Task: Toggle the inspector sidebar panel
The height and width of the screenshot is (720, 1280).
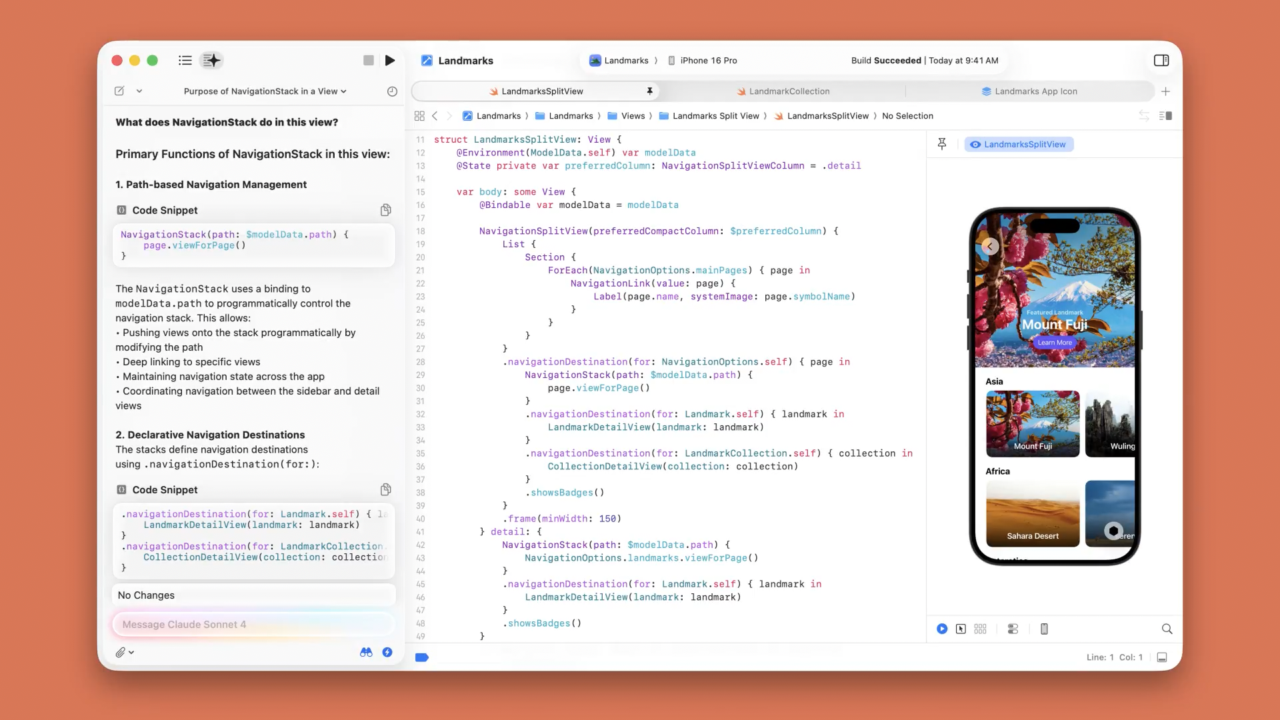Action: (x=1161, y=60)
